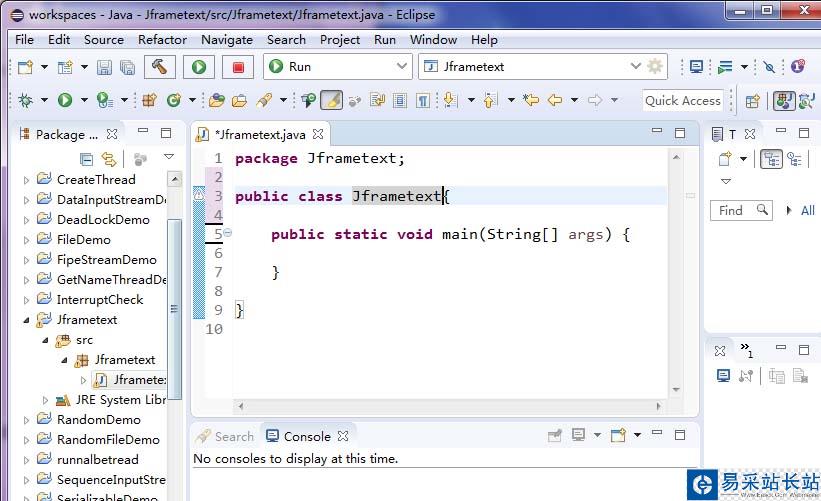Open the Project menu
This screenshot has height=501, width=821.
(340, 40)
